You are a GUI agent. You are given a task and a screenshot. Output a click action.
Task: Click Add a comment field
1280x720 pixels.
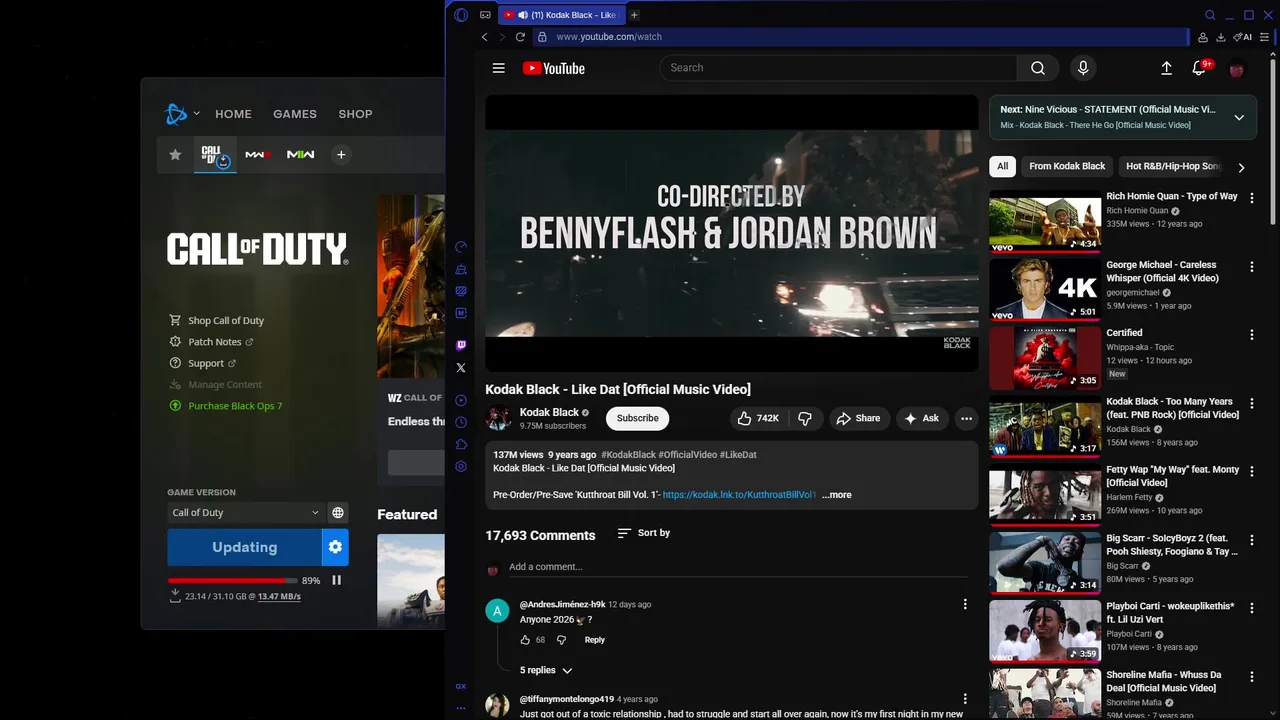coord(738,567)
